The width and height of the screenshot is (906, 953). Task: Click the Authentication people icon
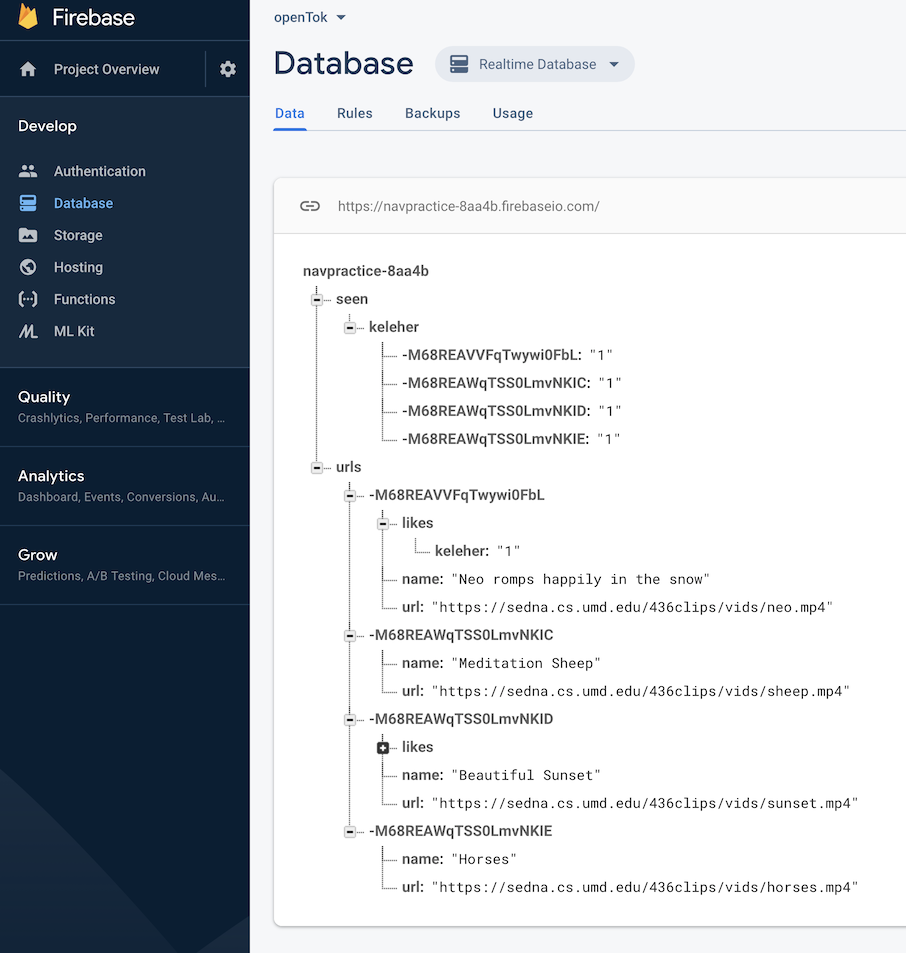28,171
